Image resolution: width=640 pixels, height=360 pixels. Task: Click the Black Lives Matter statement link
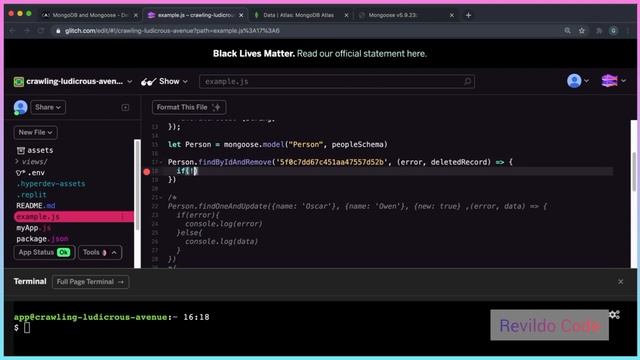[x=362, y=53]
